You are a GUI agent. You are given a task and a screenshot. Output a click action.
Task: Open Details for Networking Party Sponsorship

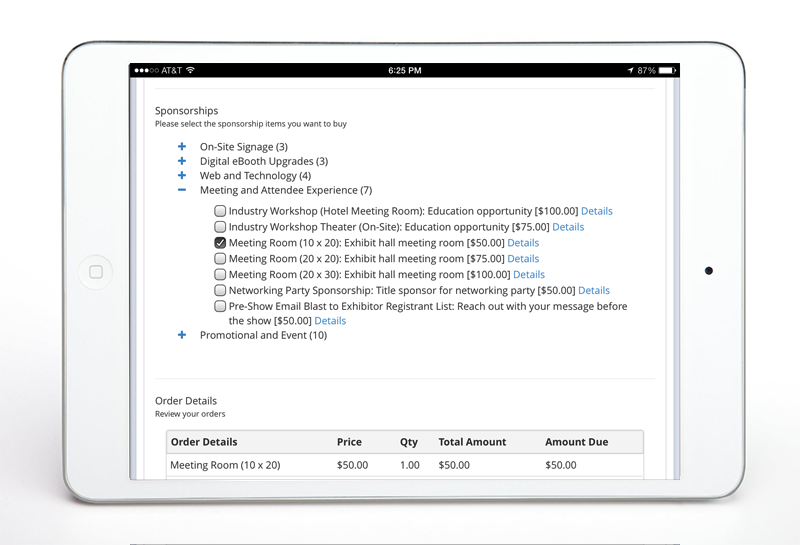594,290
